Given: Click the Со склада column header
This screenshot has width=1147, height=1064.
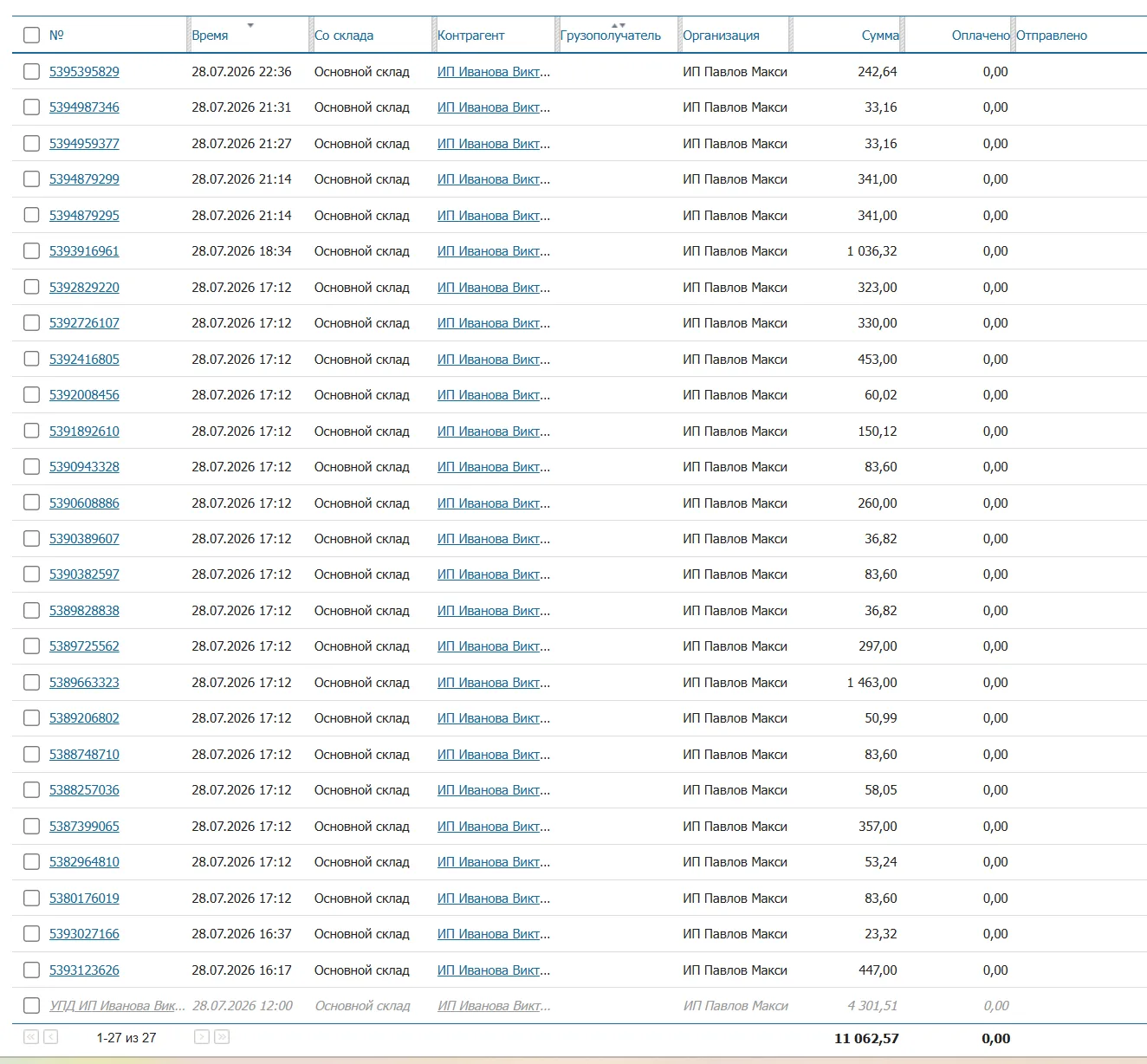Looking at the screenshot, I should pyautogui.click(x=344, y=36).
